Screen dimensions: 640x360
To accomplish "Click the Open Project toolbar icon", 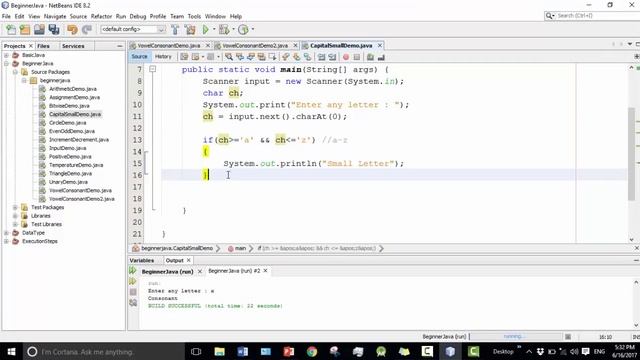I will (39, 29).
